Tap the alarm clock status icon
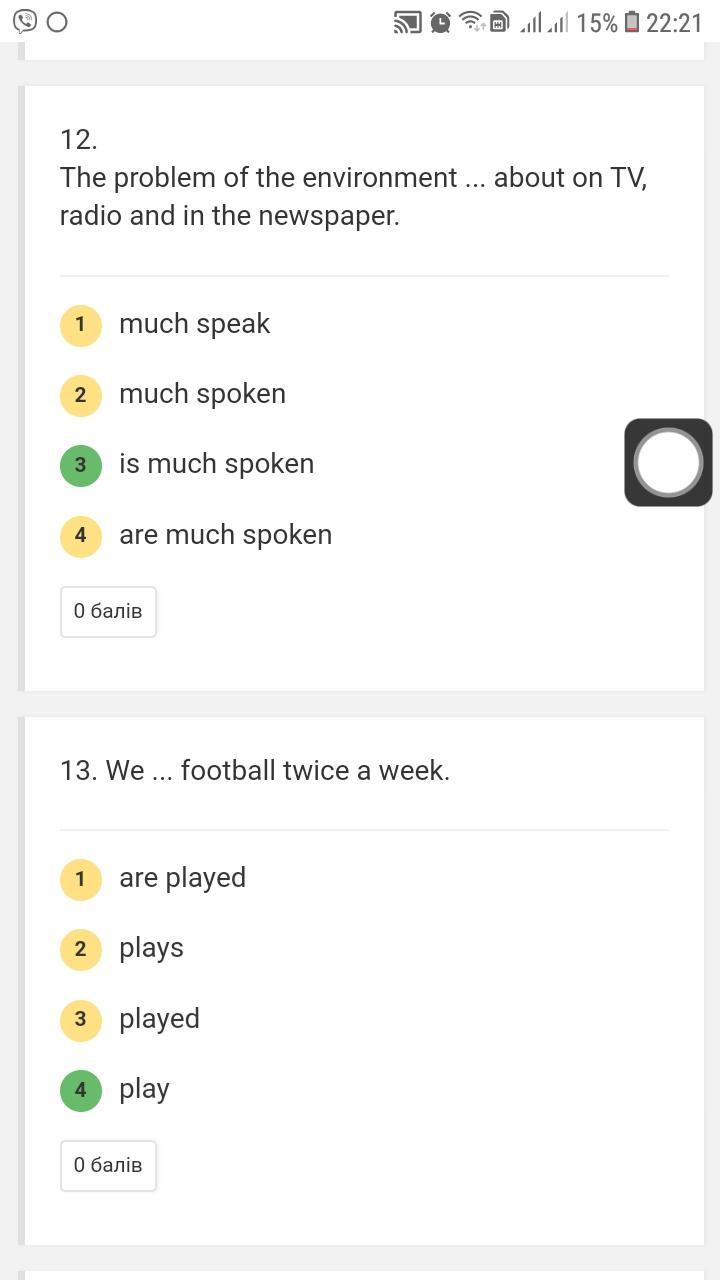 tap(440, 22)
